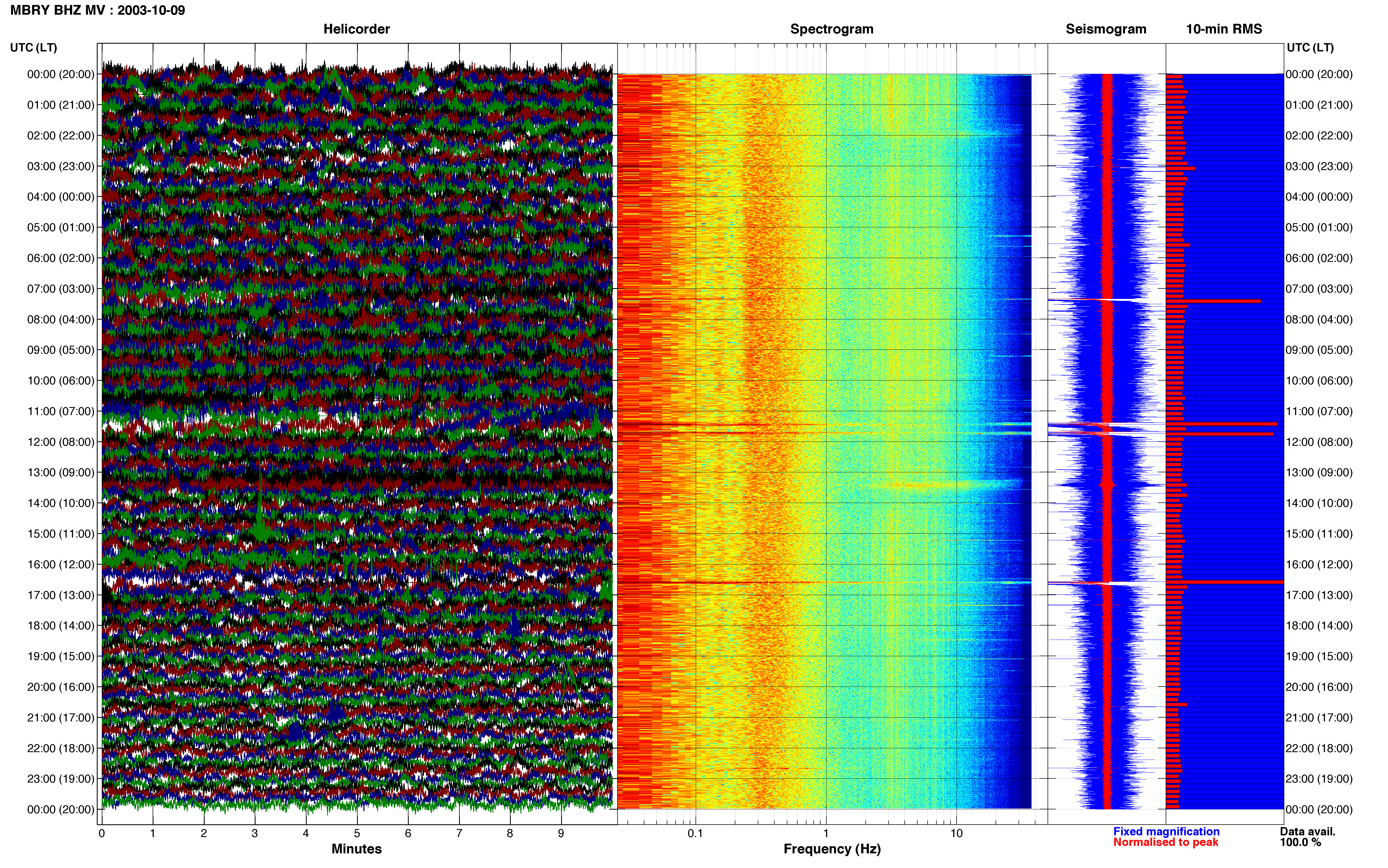
Task: Click the 5 tick on the Minutes axis
Action: click(357, 833)
